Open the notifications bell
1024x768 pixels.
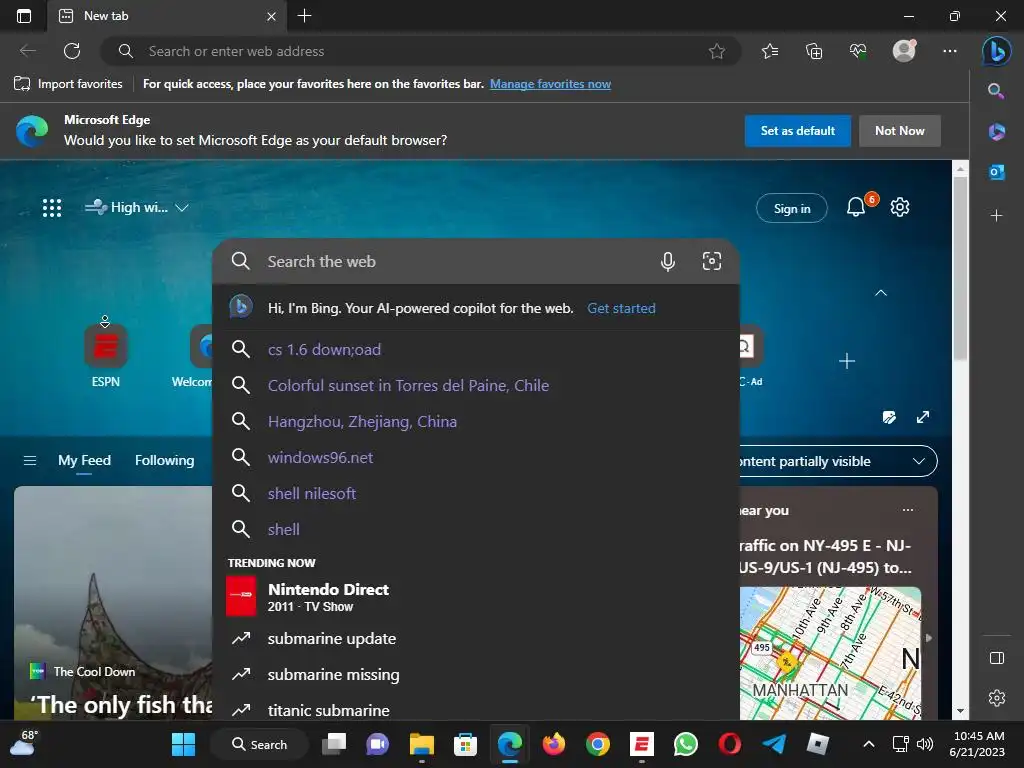tap(856, 208)
